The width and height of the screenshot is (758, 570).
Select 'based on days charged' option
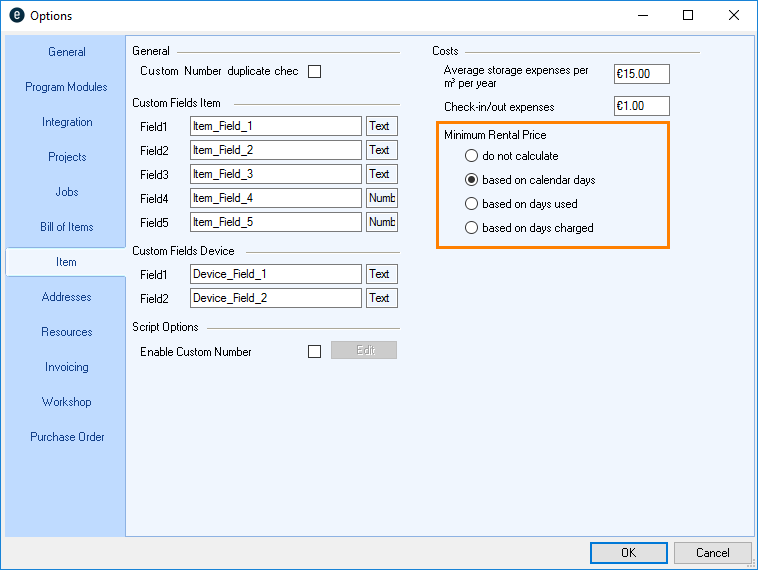pyautogui.click(x=472, y=228)
